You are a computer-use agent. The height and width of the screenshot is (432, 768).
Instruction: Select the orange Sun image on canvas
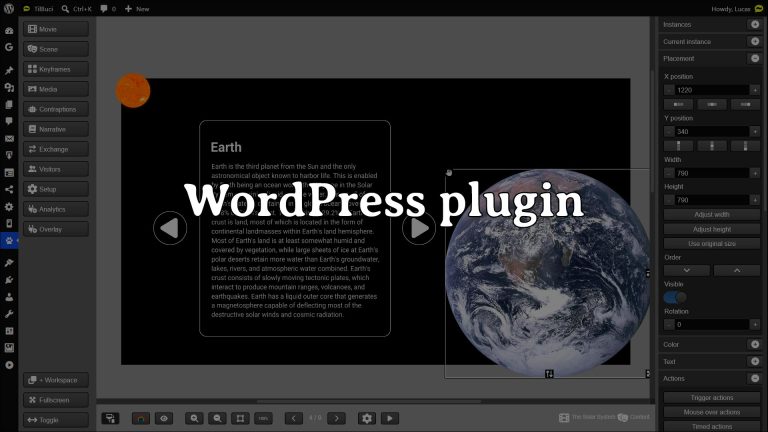133,90
